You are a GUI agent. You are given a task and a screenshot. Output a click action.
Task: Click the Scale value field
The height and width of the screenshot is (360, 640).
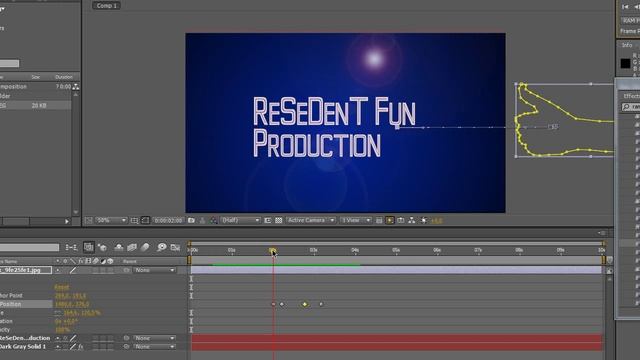pos(82,313)
